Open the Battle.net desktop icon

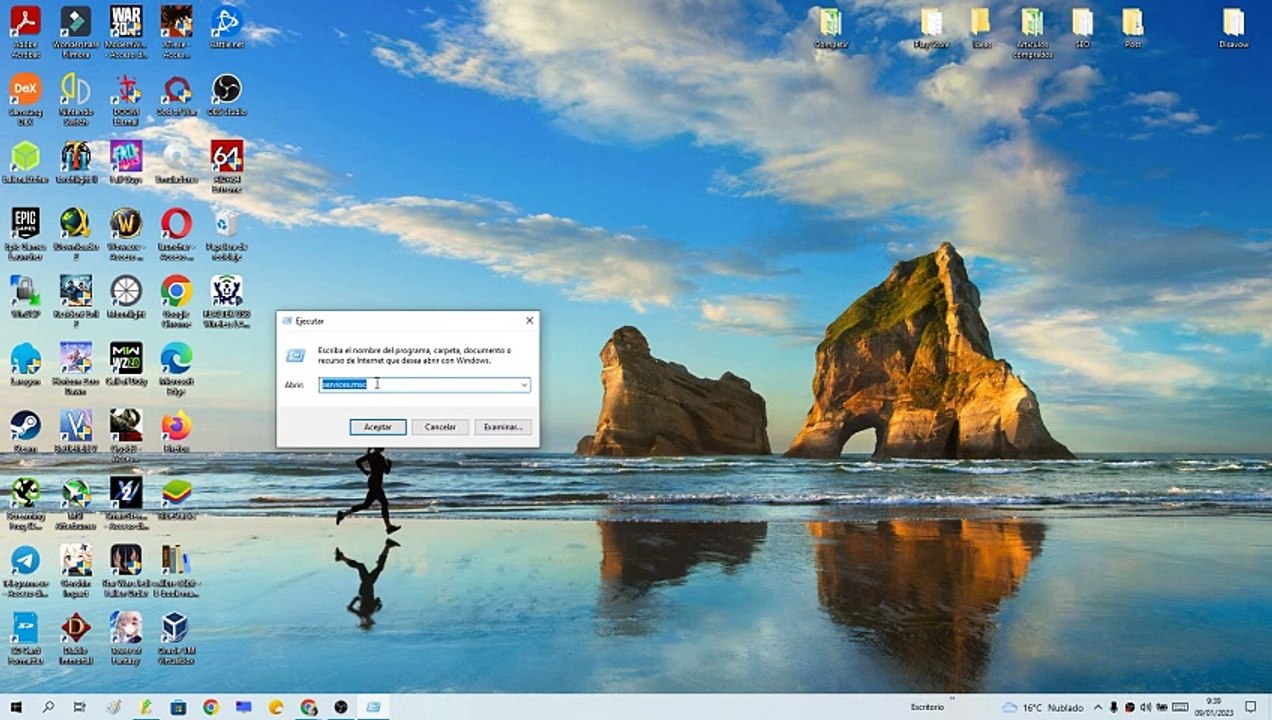click(227, 27)
